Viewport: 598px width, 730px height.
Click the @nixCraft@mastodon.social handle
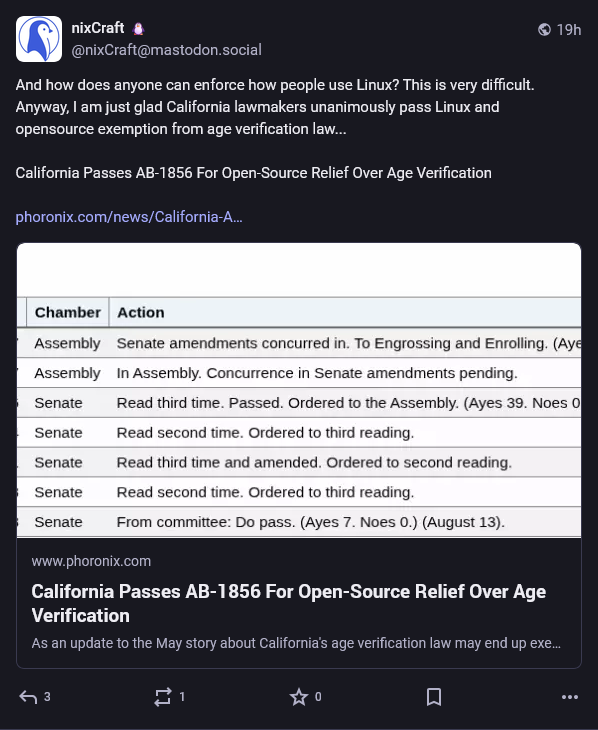click(x=166, y=50)
